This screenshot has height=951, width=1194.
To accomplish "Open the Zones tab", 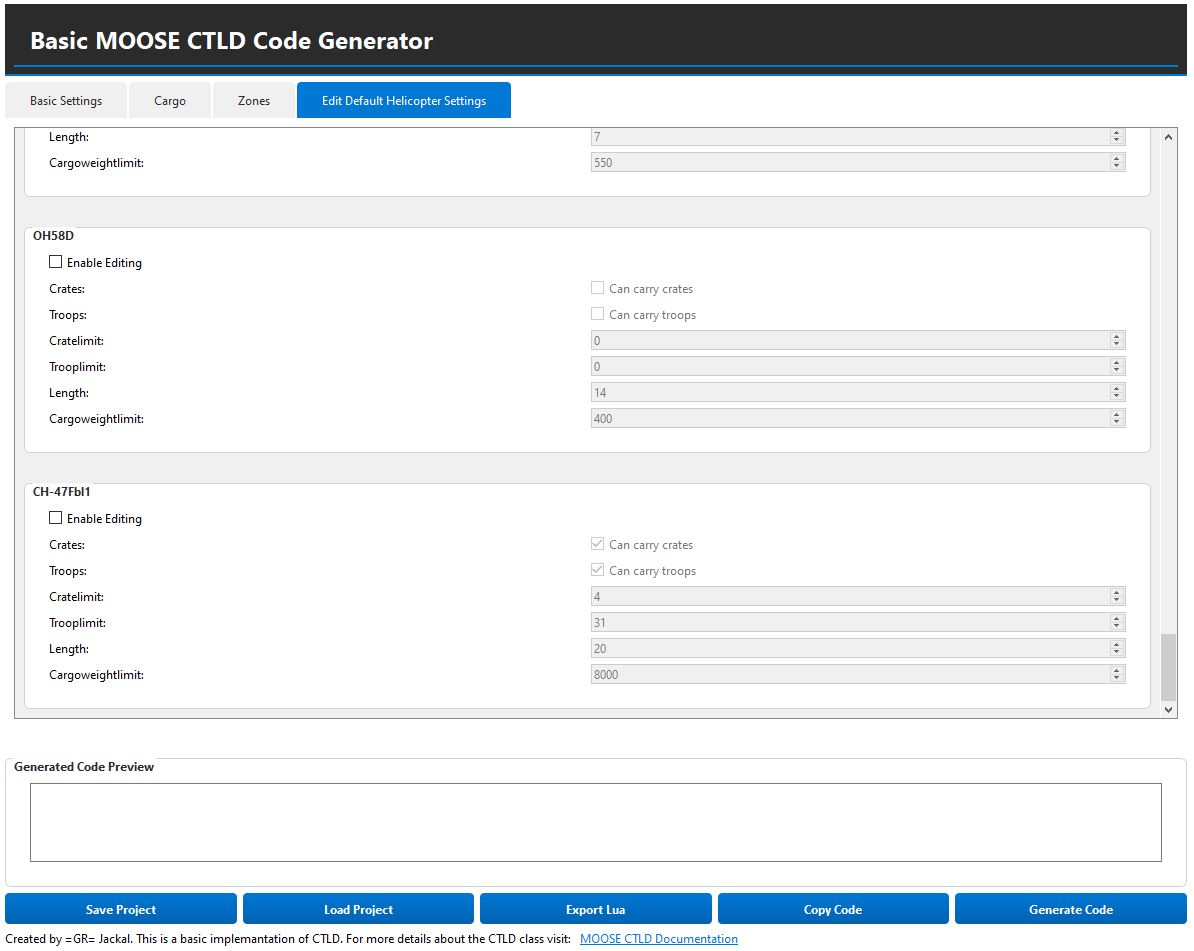I will [x=254, y=101].
